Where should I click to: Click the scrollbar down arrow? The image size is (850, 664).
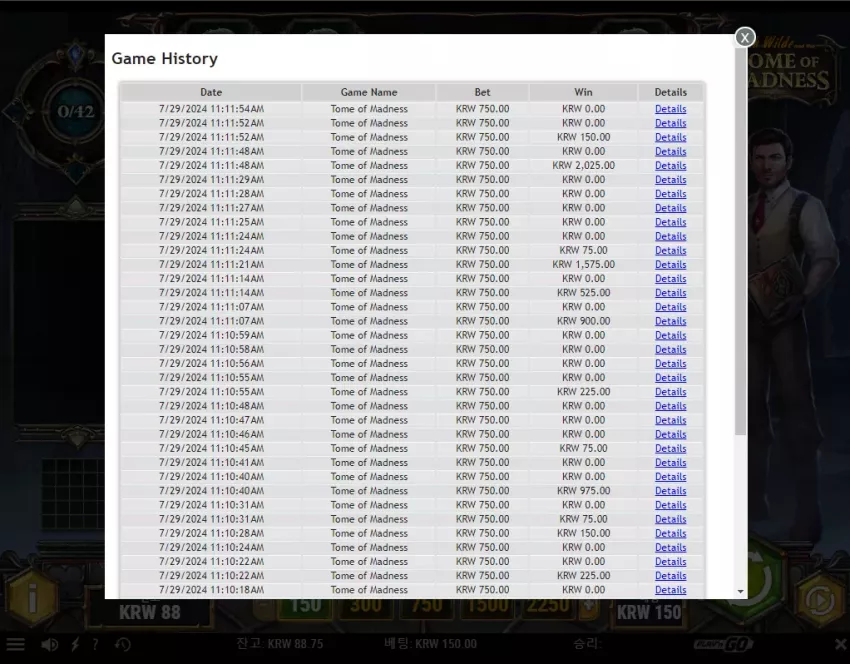[740, 592]
